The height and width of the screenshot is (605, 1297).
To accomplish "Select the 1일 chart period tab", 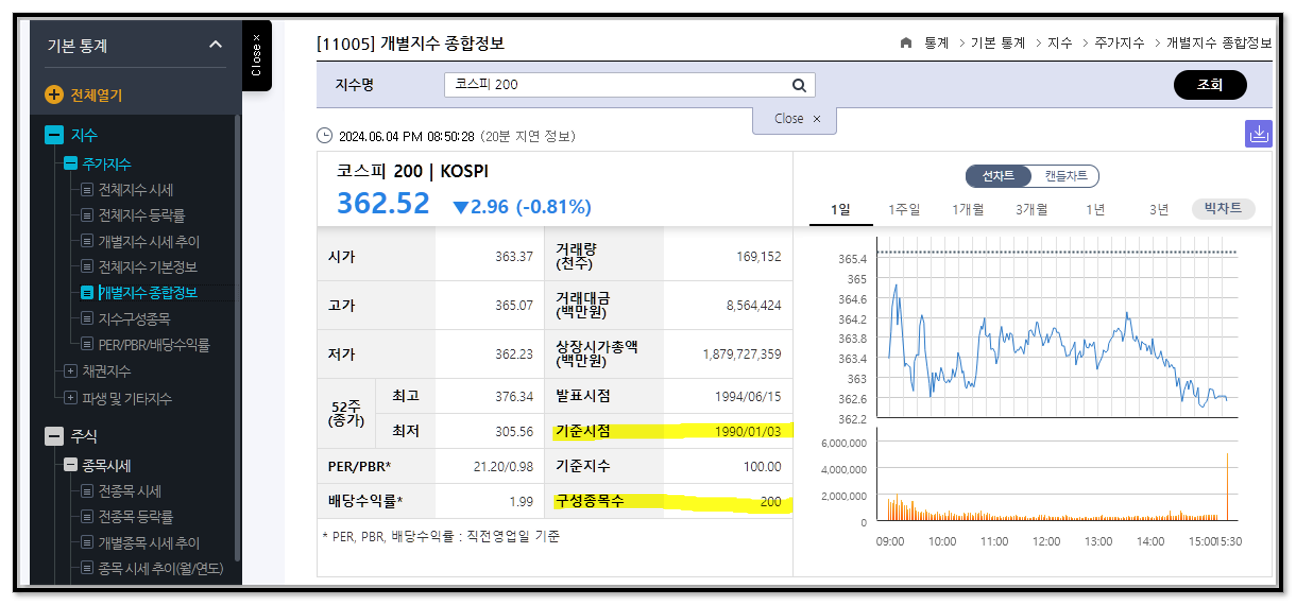I will click(x=840, y=209).
